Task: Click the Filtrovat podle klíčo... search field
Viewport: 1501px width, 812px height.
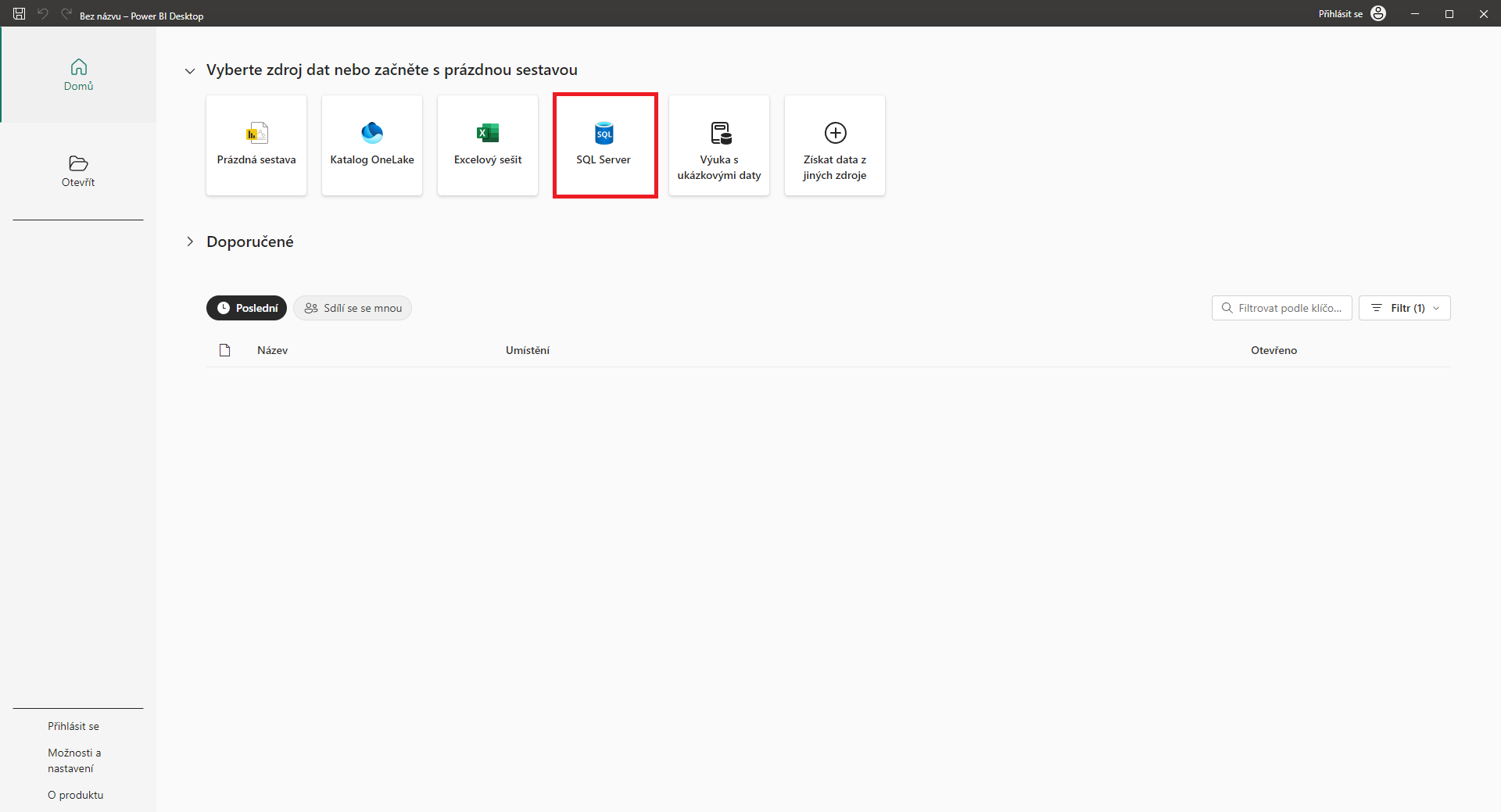Action: pyautogui.click(x=1282, y=308)
